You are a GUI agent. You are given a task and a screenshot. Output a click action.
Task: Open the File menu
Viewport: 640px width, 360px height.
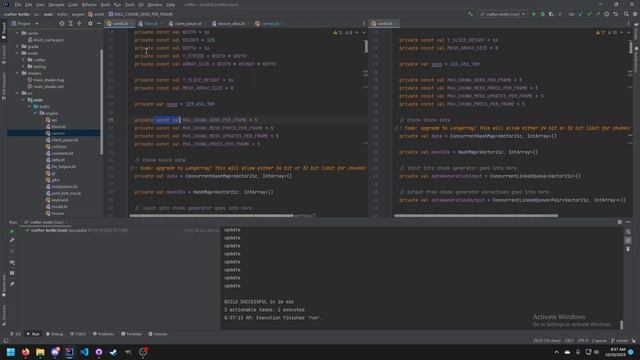click(18, 4)
